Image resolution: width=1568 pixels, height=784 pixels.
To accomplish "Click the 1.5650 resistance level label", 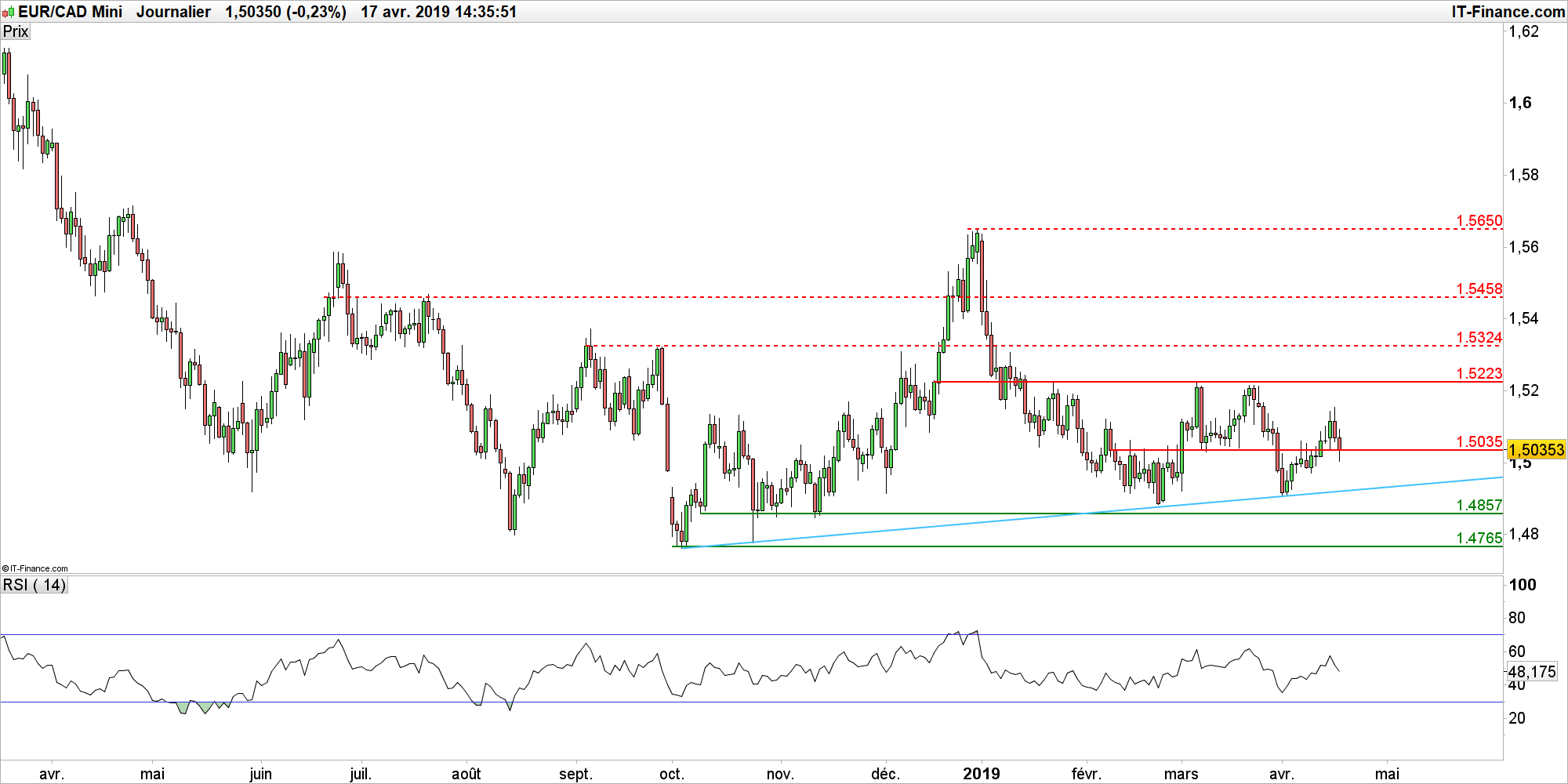I will pyautogui.click(x=1479, y=220).
